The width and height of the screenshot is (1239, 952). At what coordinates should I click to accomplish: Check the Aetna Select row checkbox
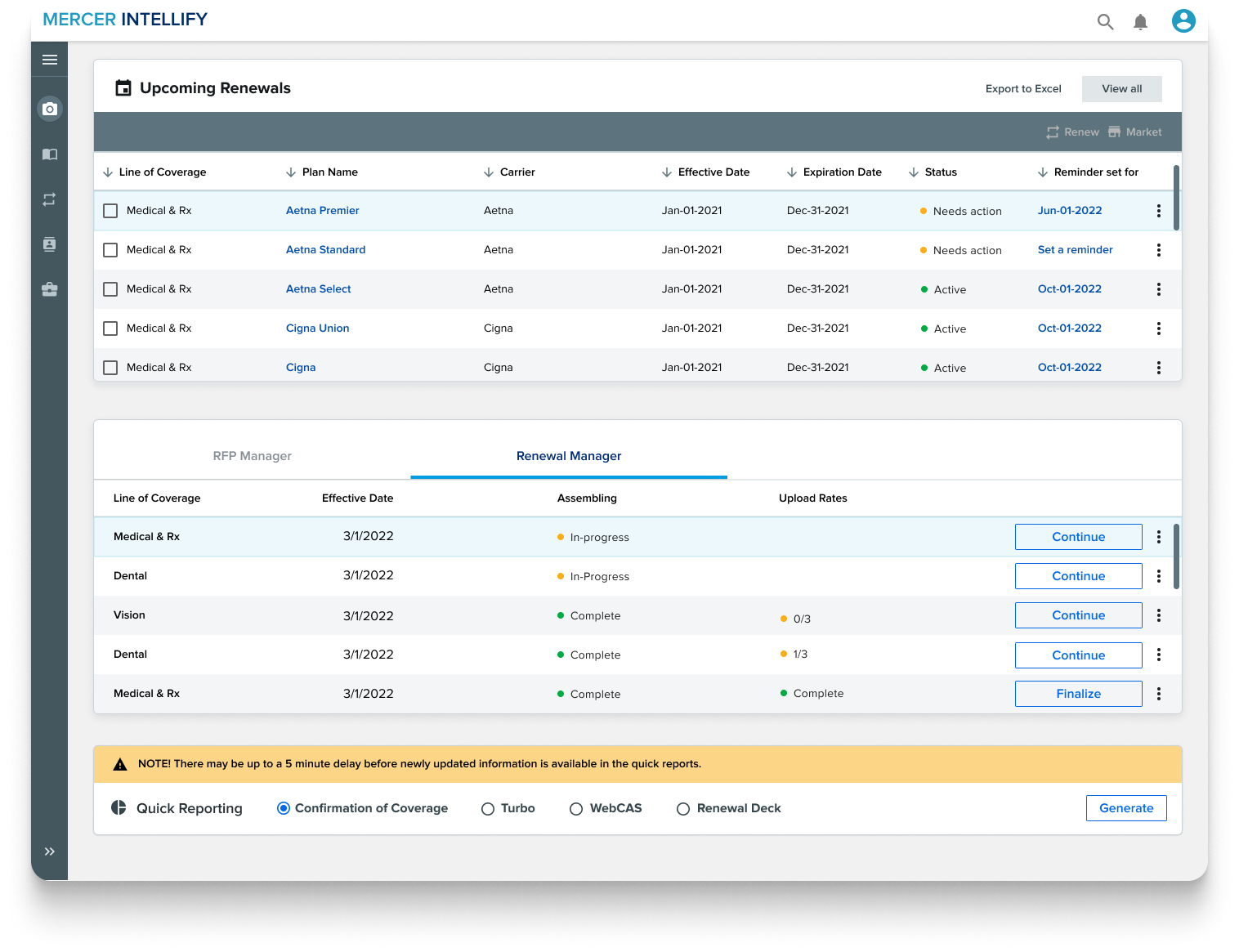point(110,289)
